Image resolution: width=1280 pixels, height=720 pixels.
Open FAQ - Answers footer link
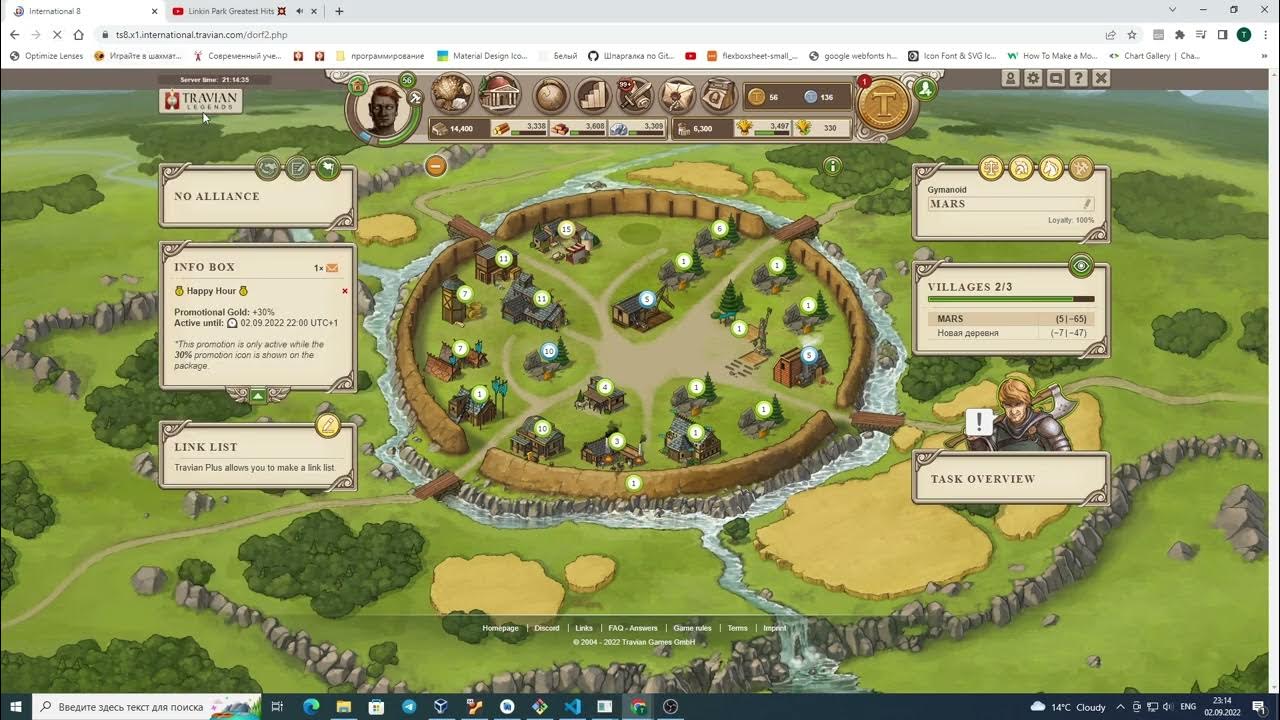pyautogui.click(x=633, y=628)
